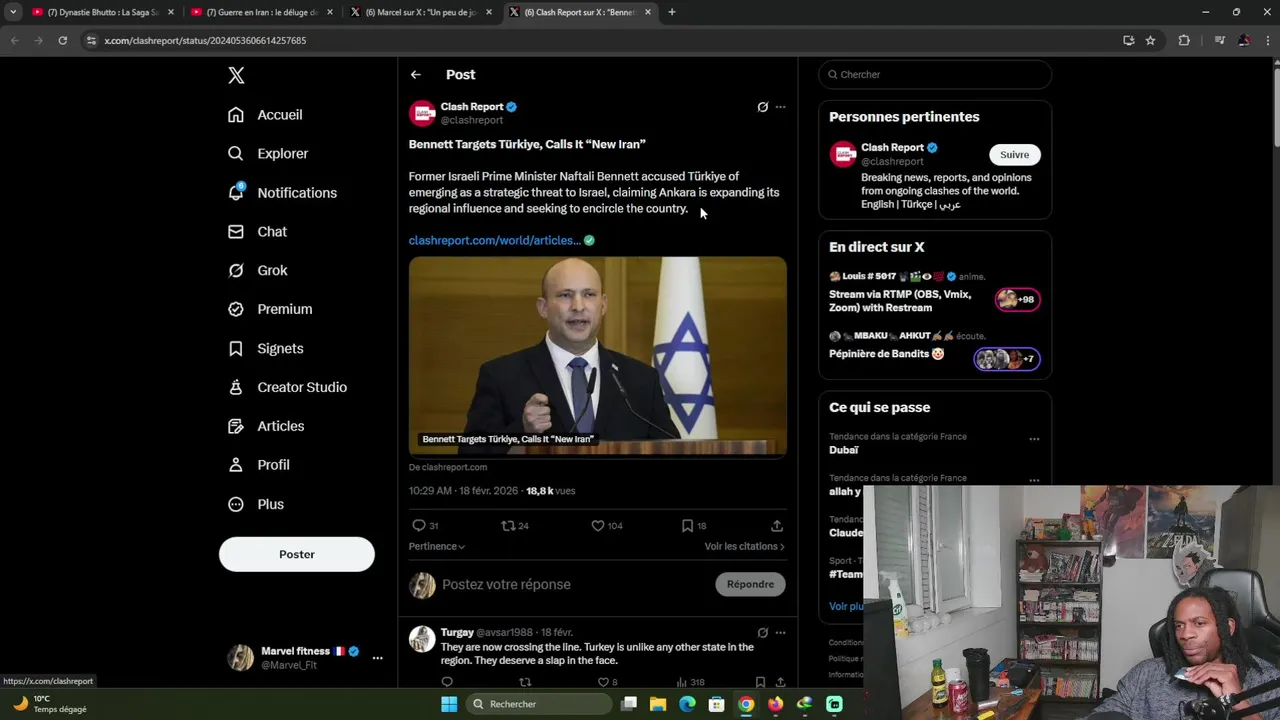Open browser extensions icon
This screenshot has width=1280, height=720.
1184,41
